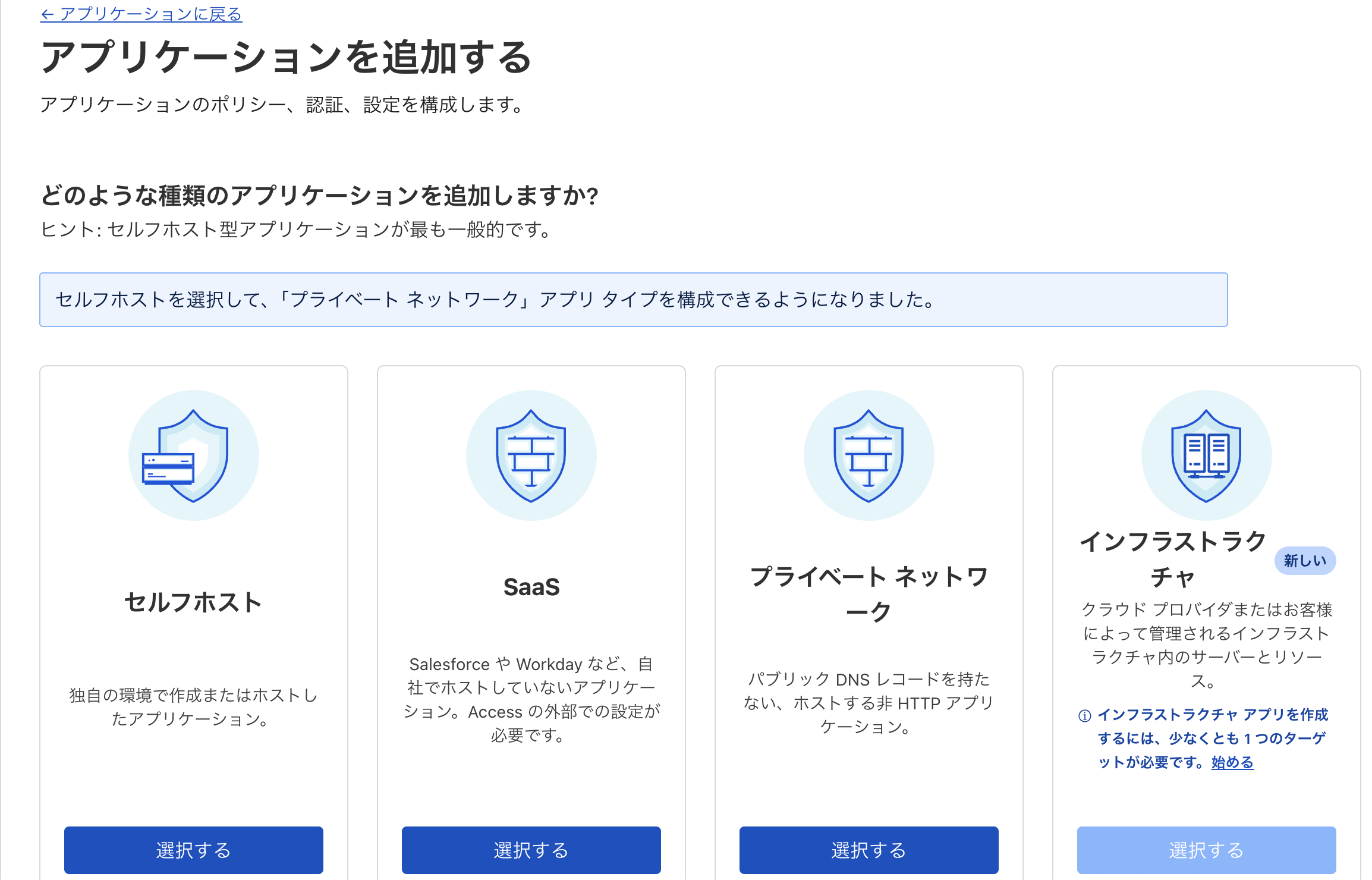Click the SaaS card title
Viewport: 1372px width, 880px height.
[531, 587]
